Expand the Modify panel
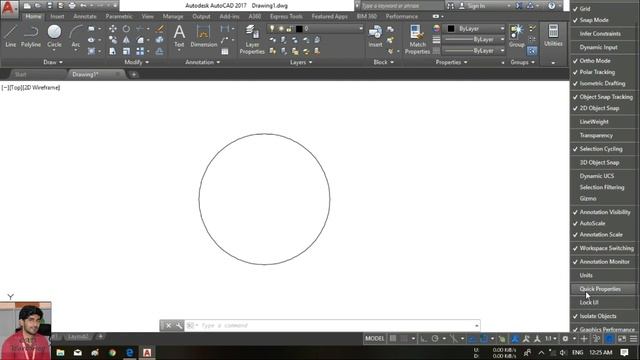 (137, 62)
